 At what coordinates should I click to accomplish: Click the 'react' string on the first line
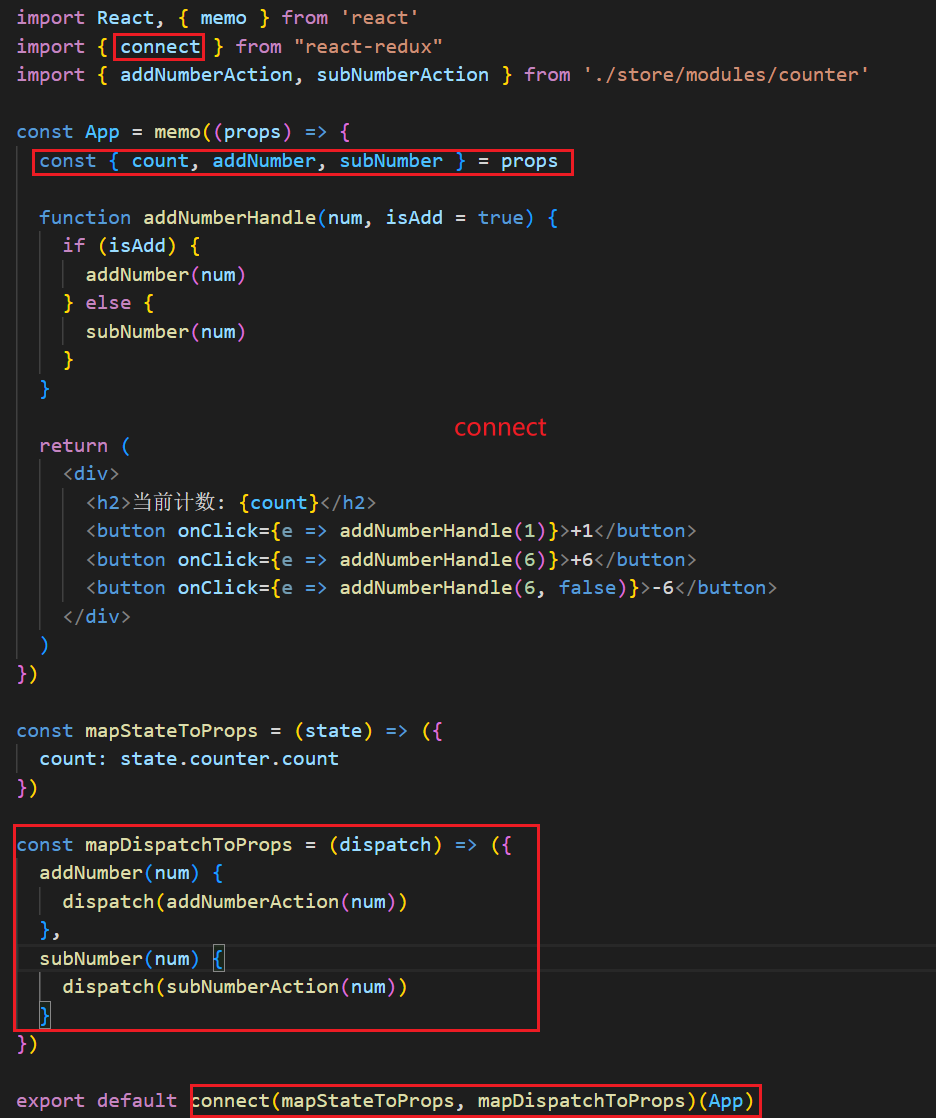(379, 18)
